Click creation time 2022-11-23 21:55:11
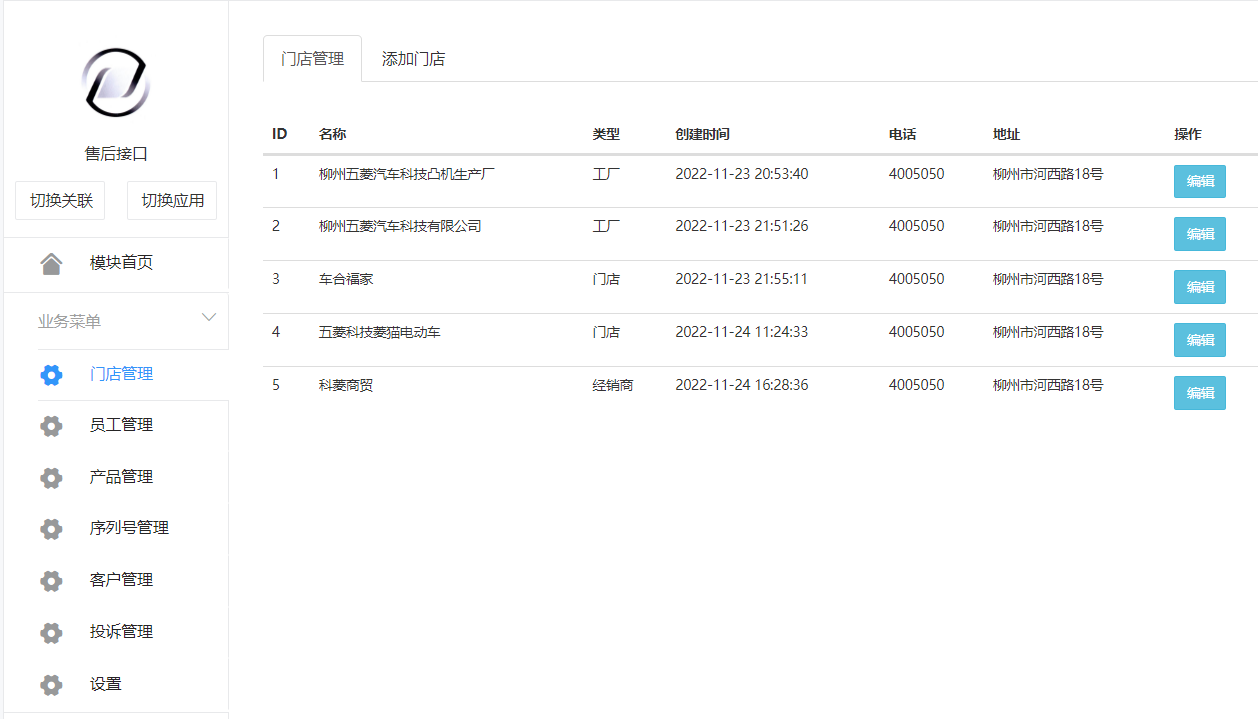This screenshot has height=719, width=1258. click(x=741, y=279)
